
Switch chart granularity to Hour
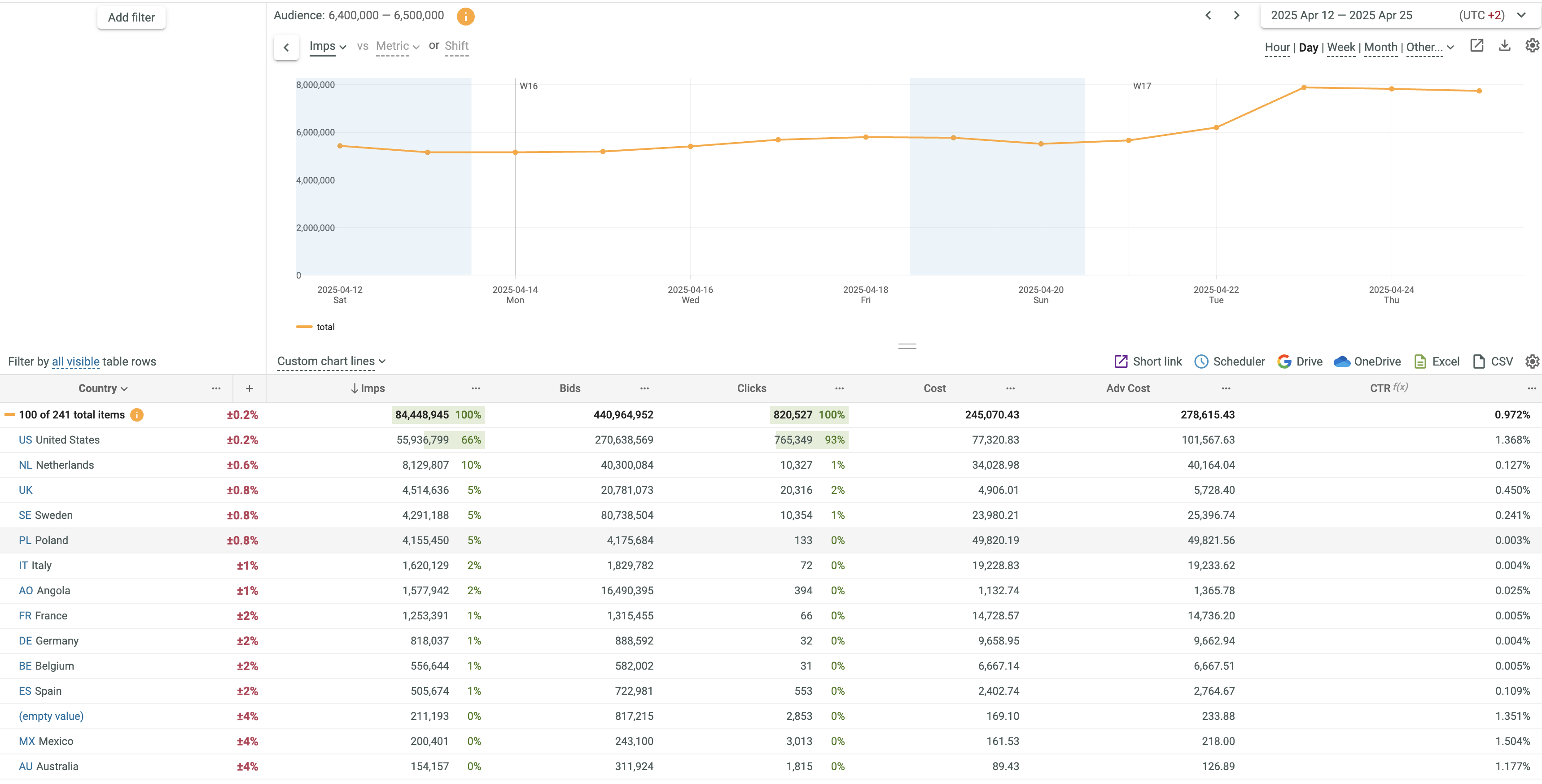[1277, 47]
